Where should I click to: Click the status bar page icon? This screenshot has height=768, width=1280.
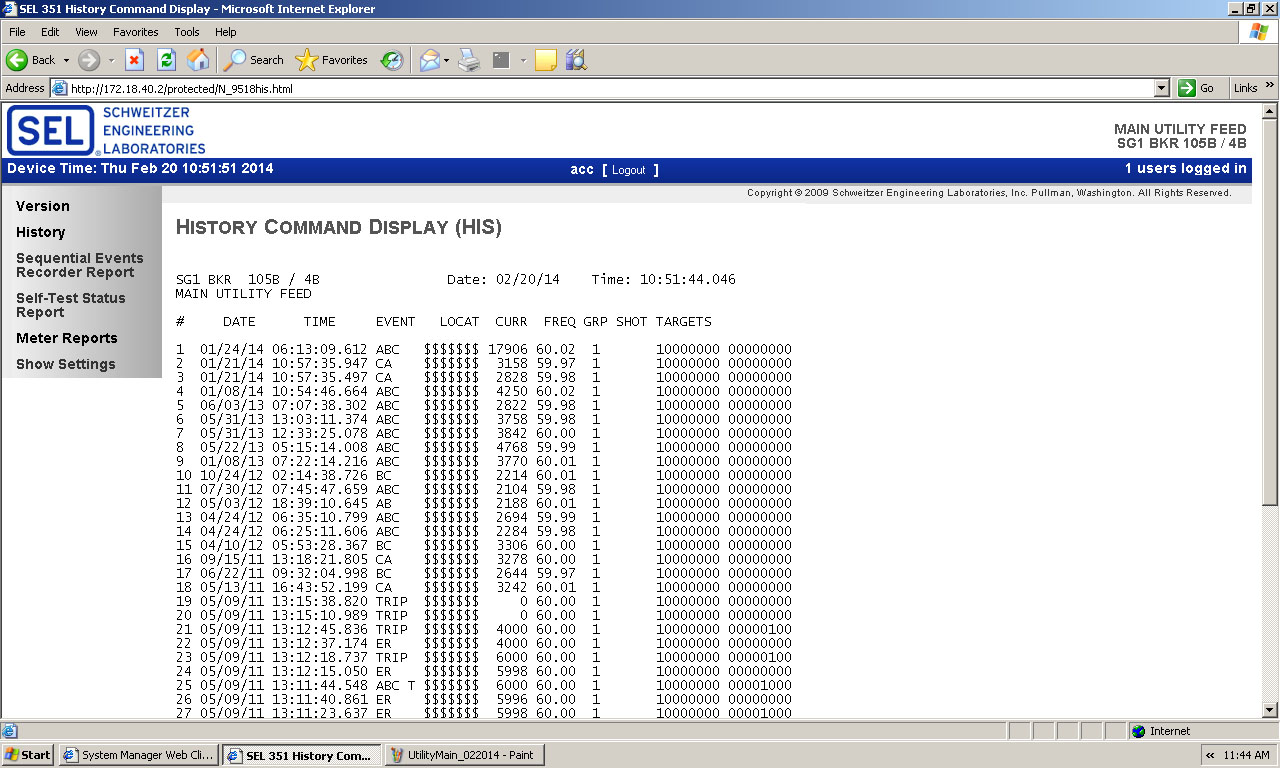[x=10, y=731]
